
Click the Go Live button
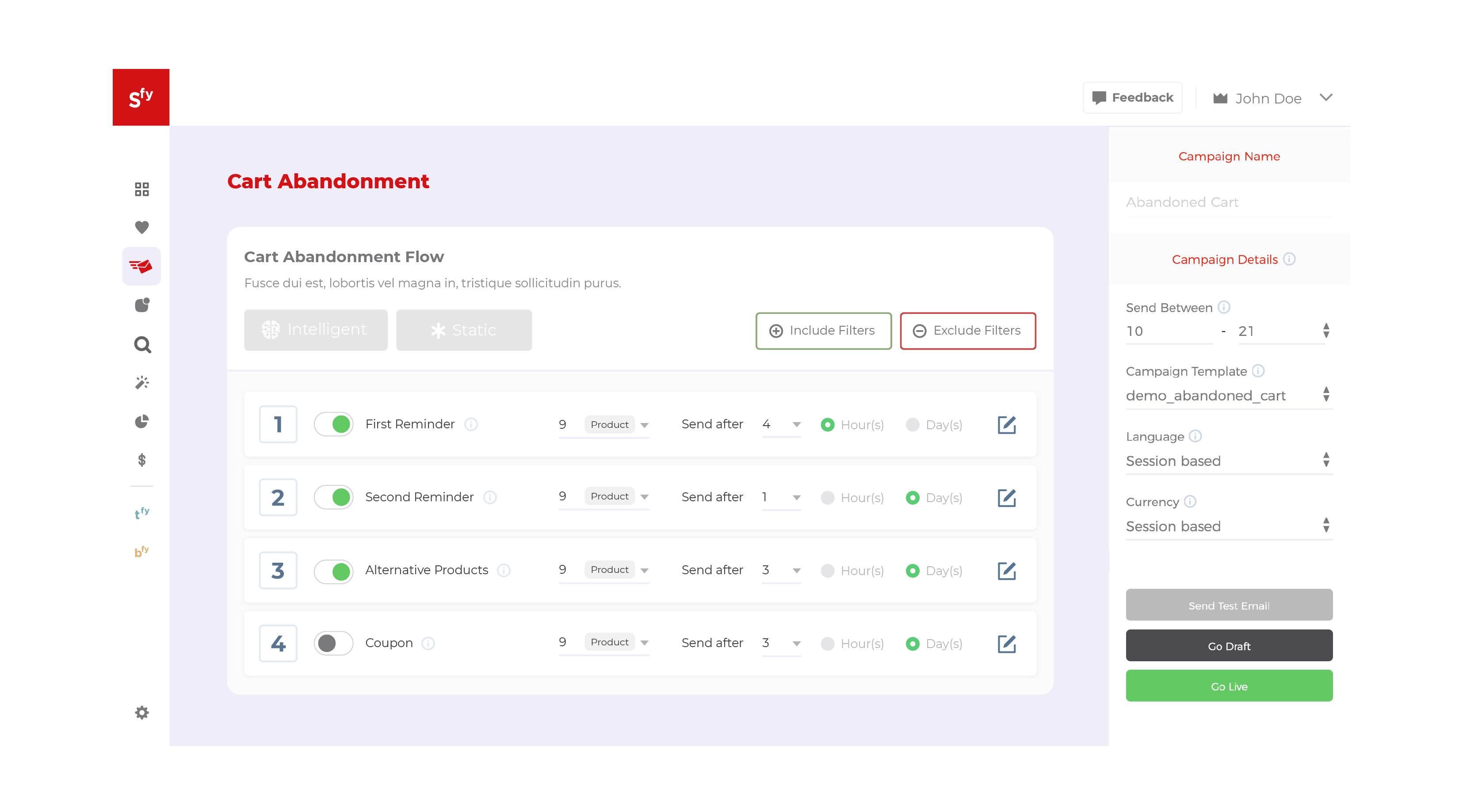point(1229,686)
